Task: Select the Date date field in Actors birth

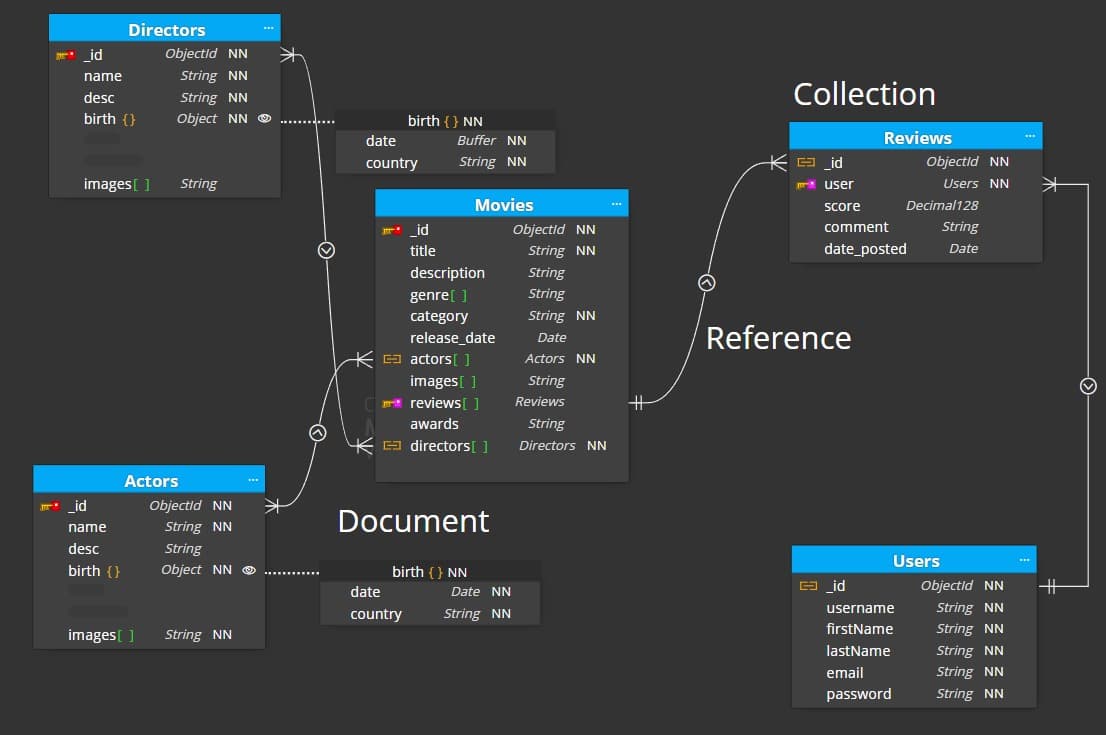Action: click(x=430, y=593)
